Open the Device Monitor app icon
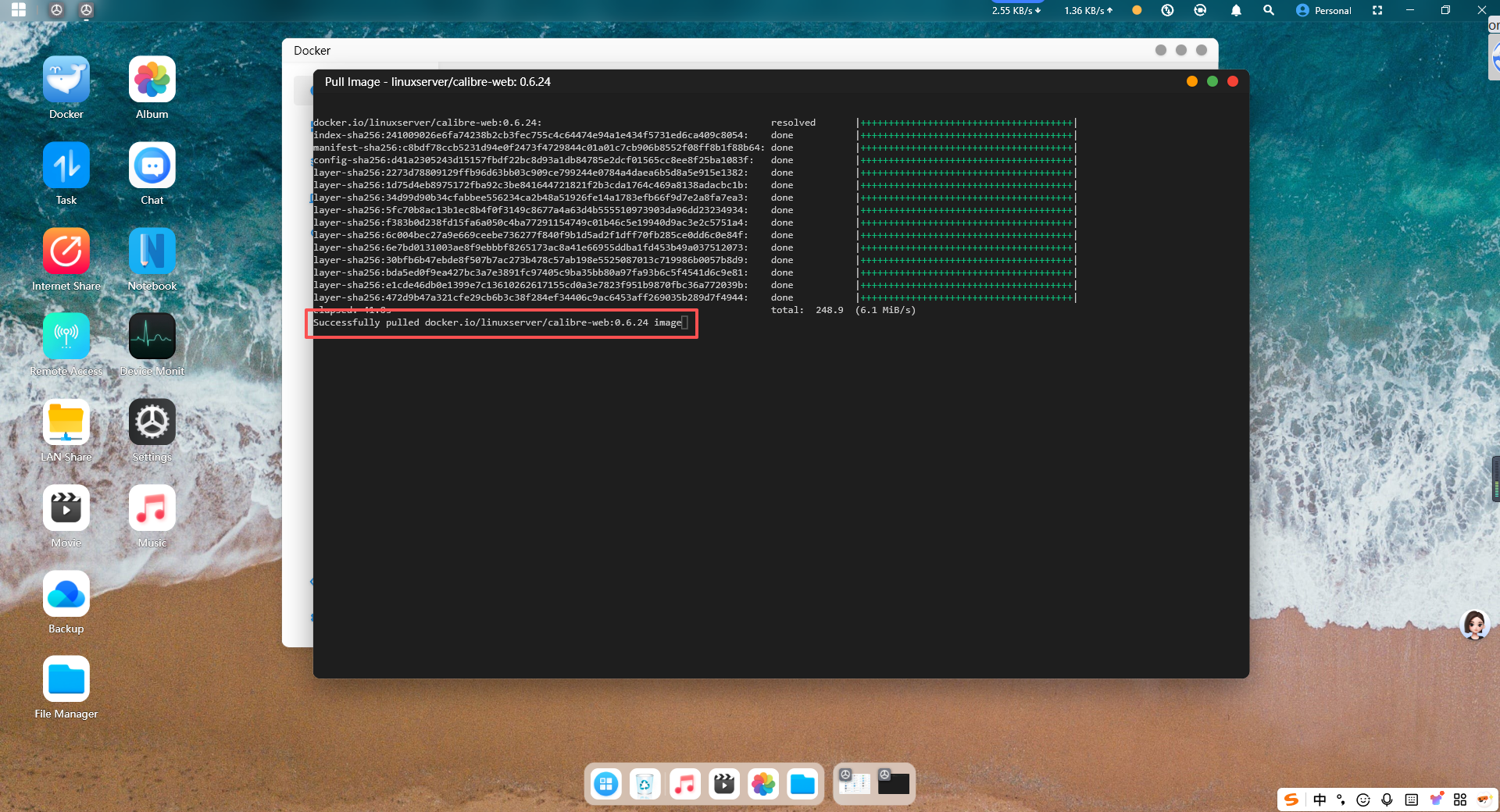The image size is (1500, 812). click(x=152, y=337)
